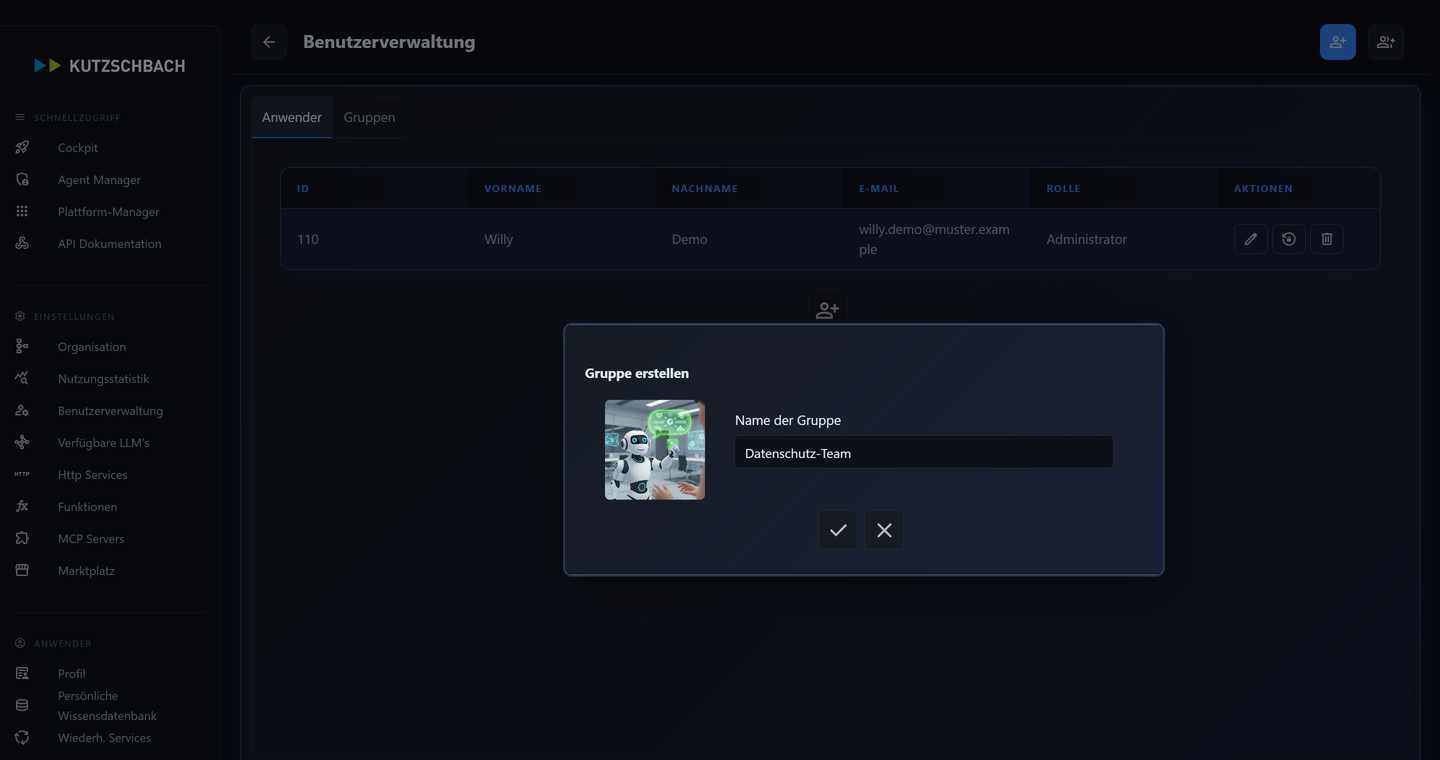
Task: Click the Benutzerverwaltung users icon
Action: point(22,411)
